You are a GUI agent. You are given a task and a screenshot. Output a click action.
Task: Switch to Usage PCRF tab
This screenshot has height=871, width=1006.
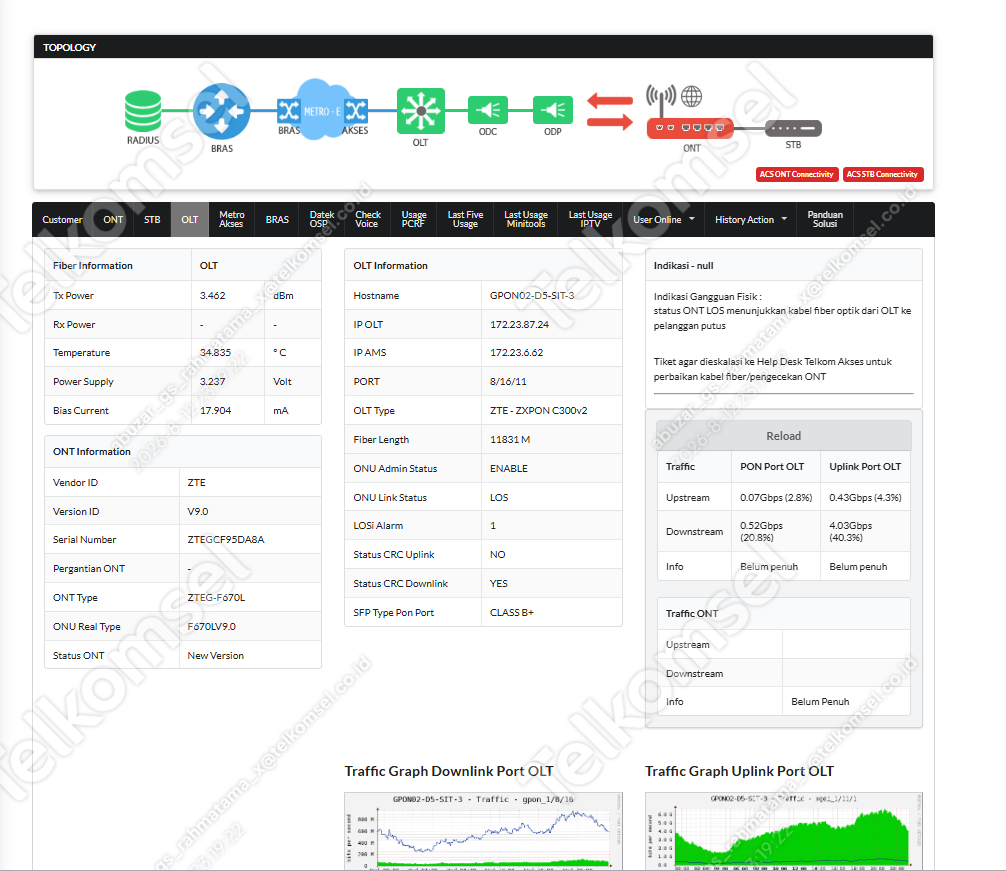pyautogui.click(x=414, y=220)
